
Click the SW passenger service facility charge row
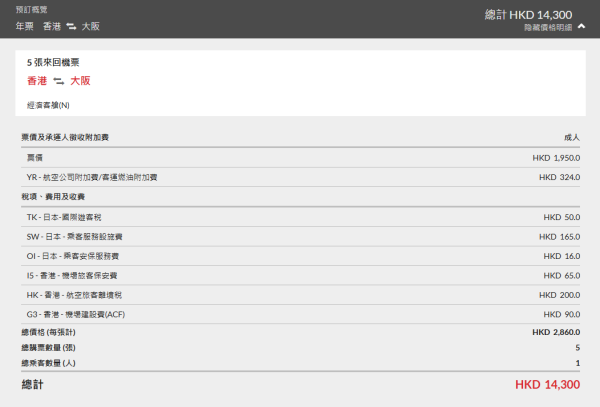pyautogui.click(x=300, y=237)
